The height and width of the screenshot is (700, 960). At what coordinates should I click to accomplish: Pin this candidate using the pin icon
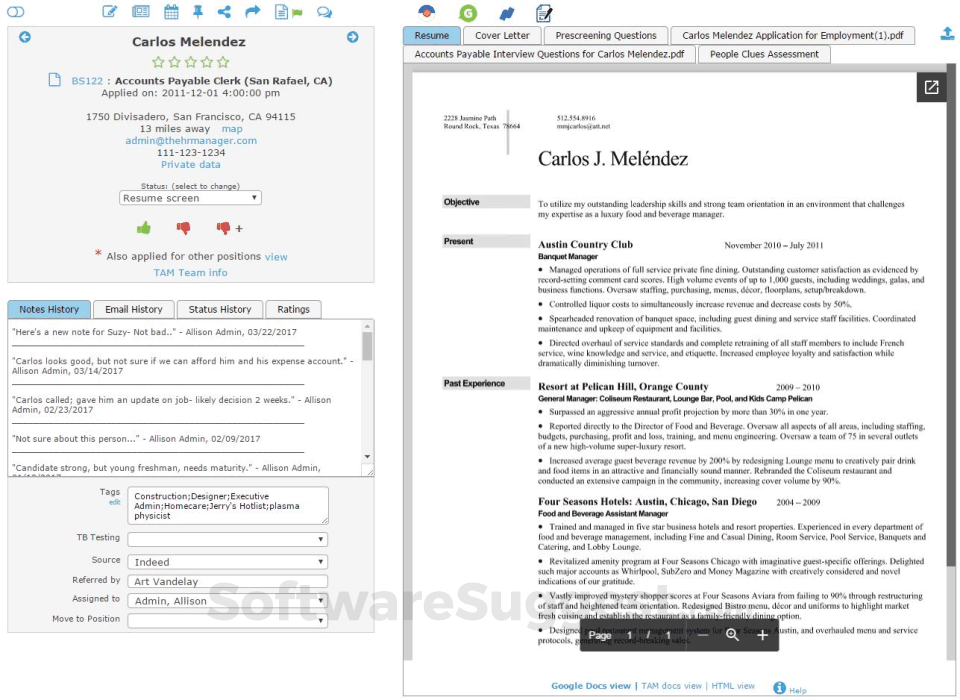click(196, 11)
